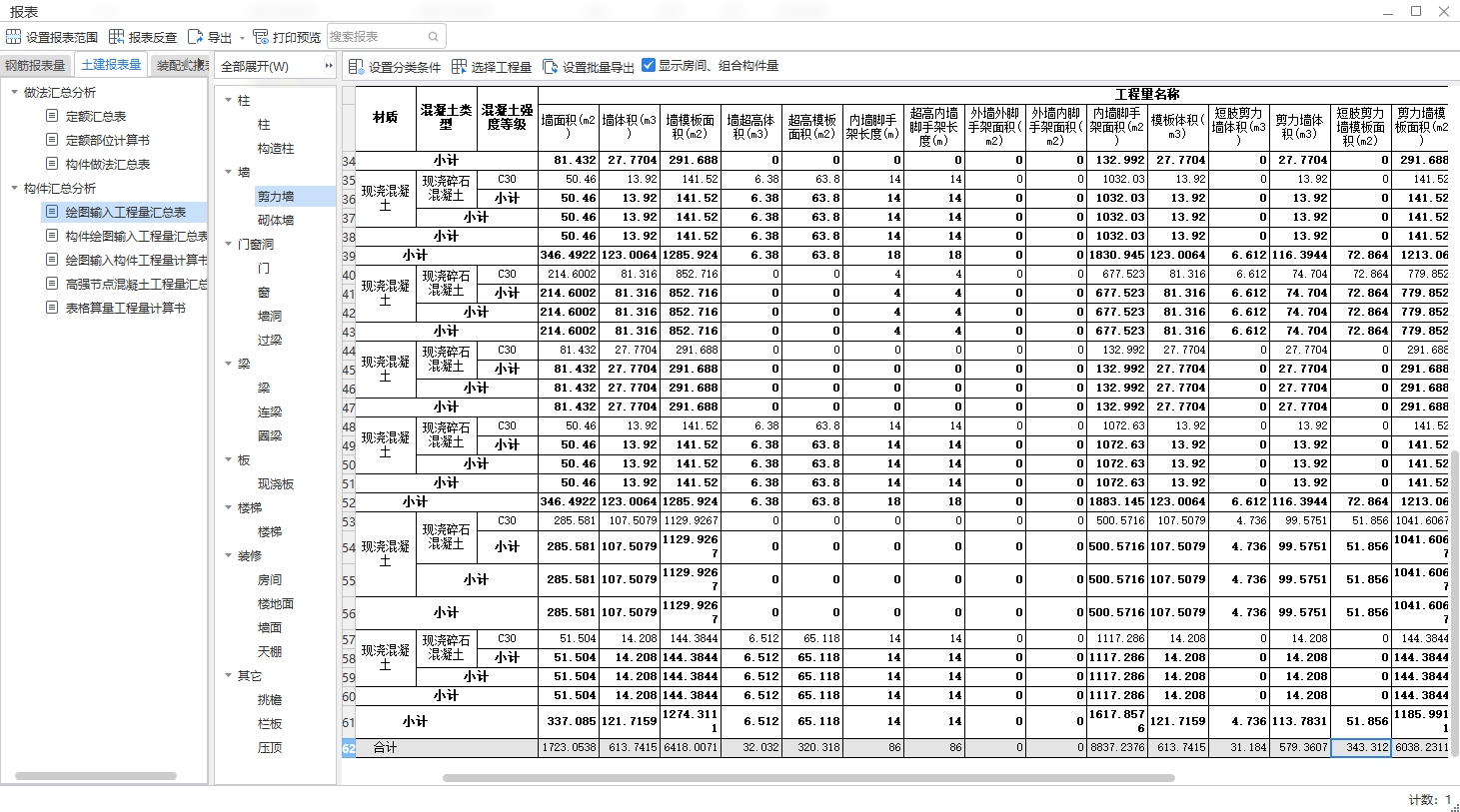The height and width of the screenshot is (812, 1460).
Task: Open the 定额部位计算书 report
Action: pos(108,140)
